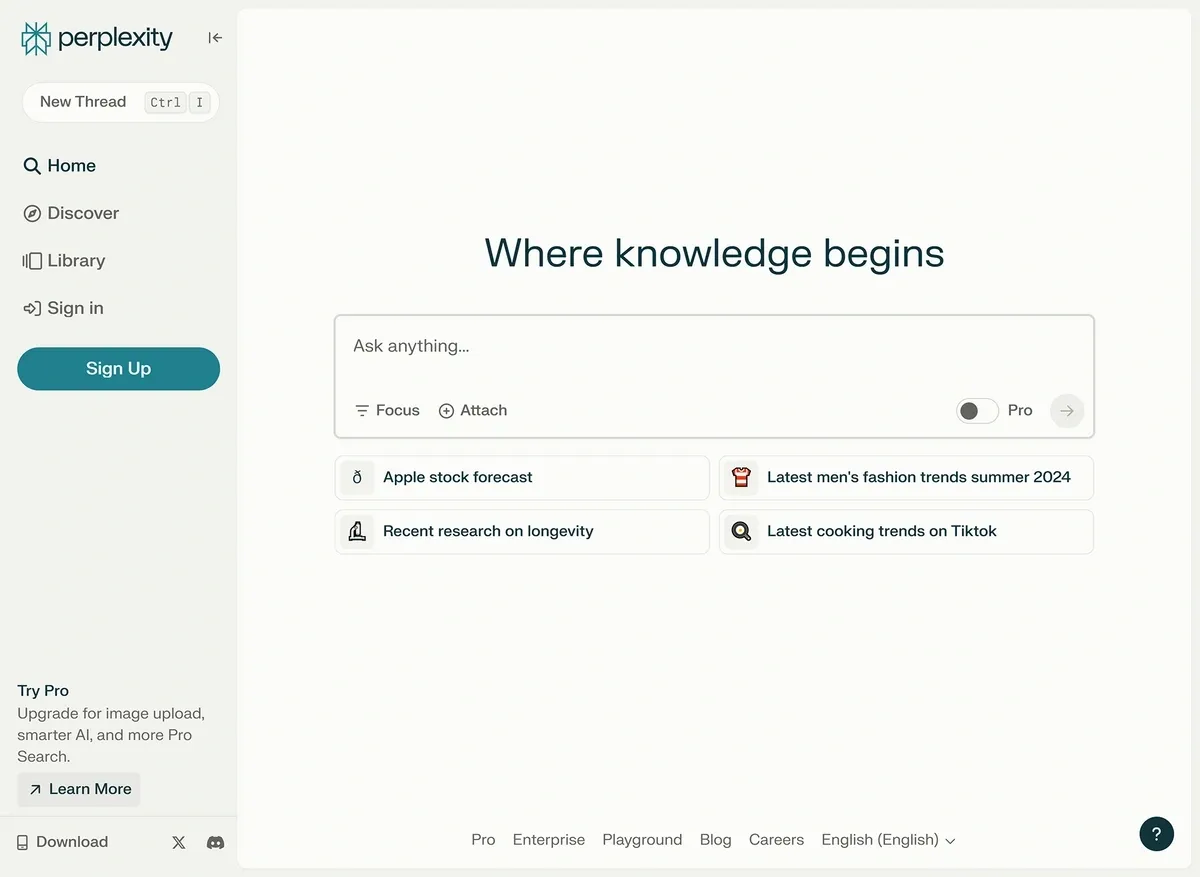Choose Recent research on longevity suggestion

(x=522, y=532)
